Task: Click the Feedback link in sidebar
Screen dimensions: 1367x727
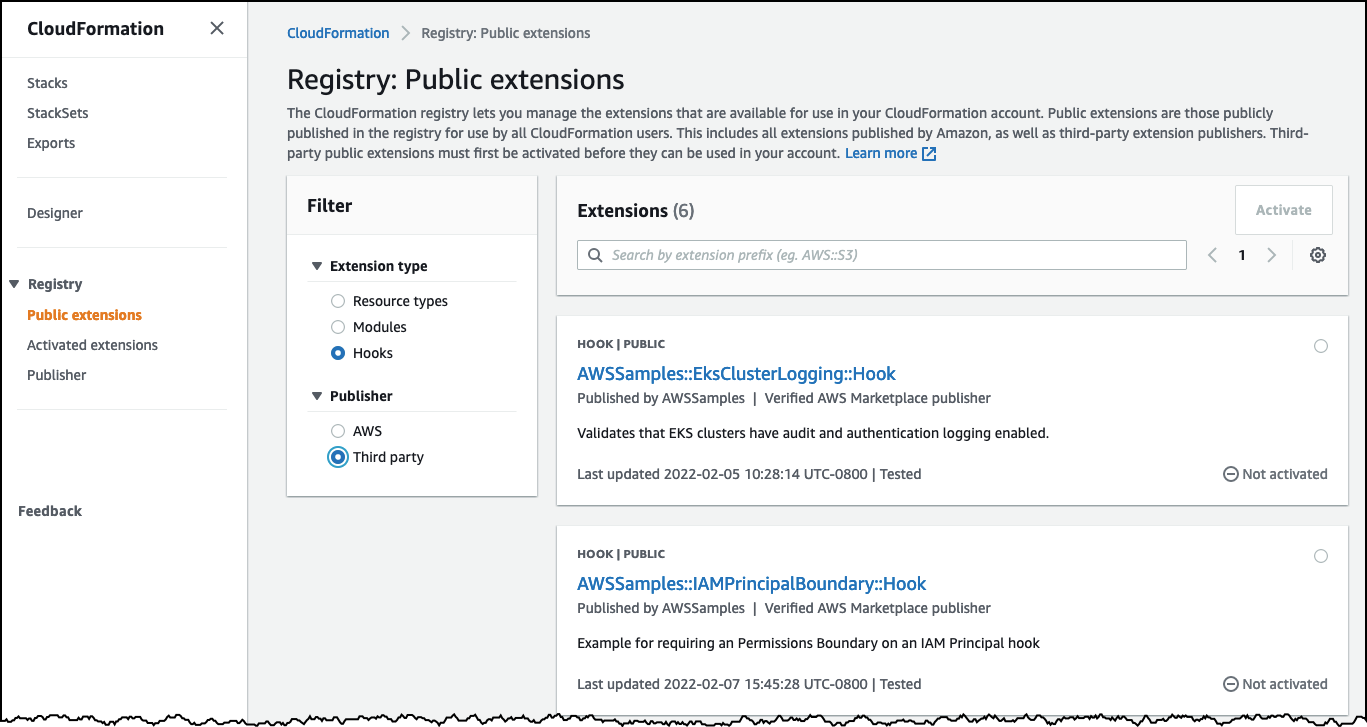Action: coord(50,511)
